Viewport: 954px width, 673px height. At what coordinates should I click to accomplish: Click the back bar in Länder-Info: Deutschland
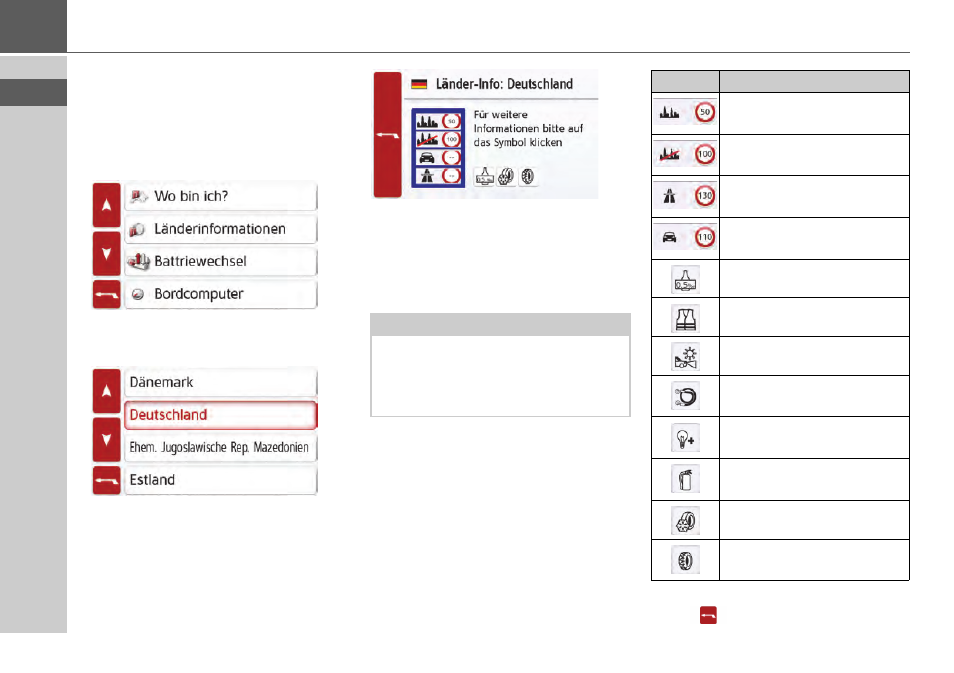(x=388, y=135)
